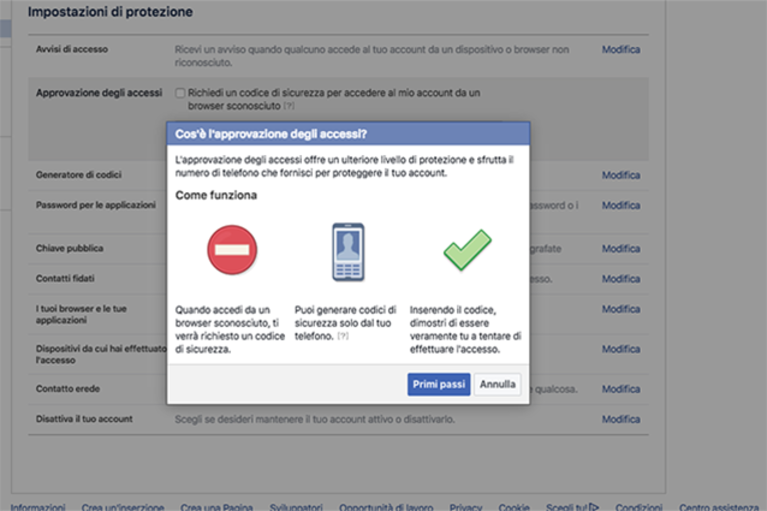Click the Ricevi un avviso description text

click(372, 56)
